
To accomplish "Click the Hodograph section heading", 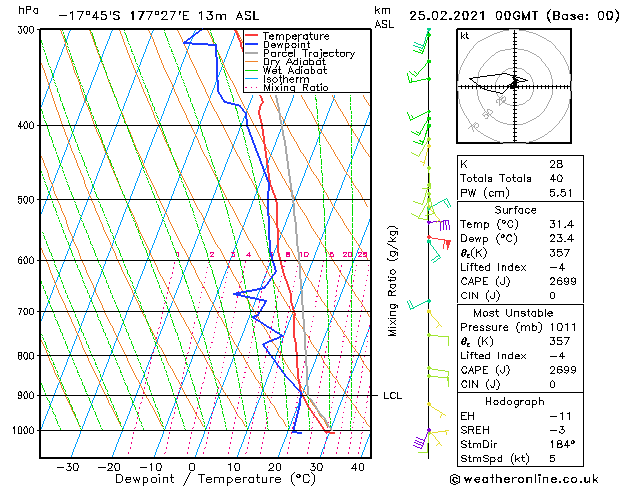I will pyautogui.click(x=515, y=402).
